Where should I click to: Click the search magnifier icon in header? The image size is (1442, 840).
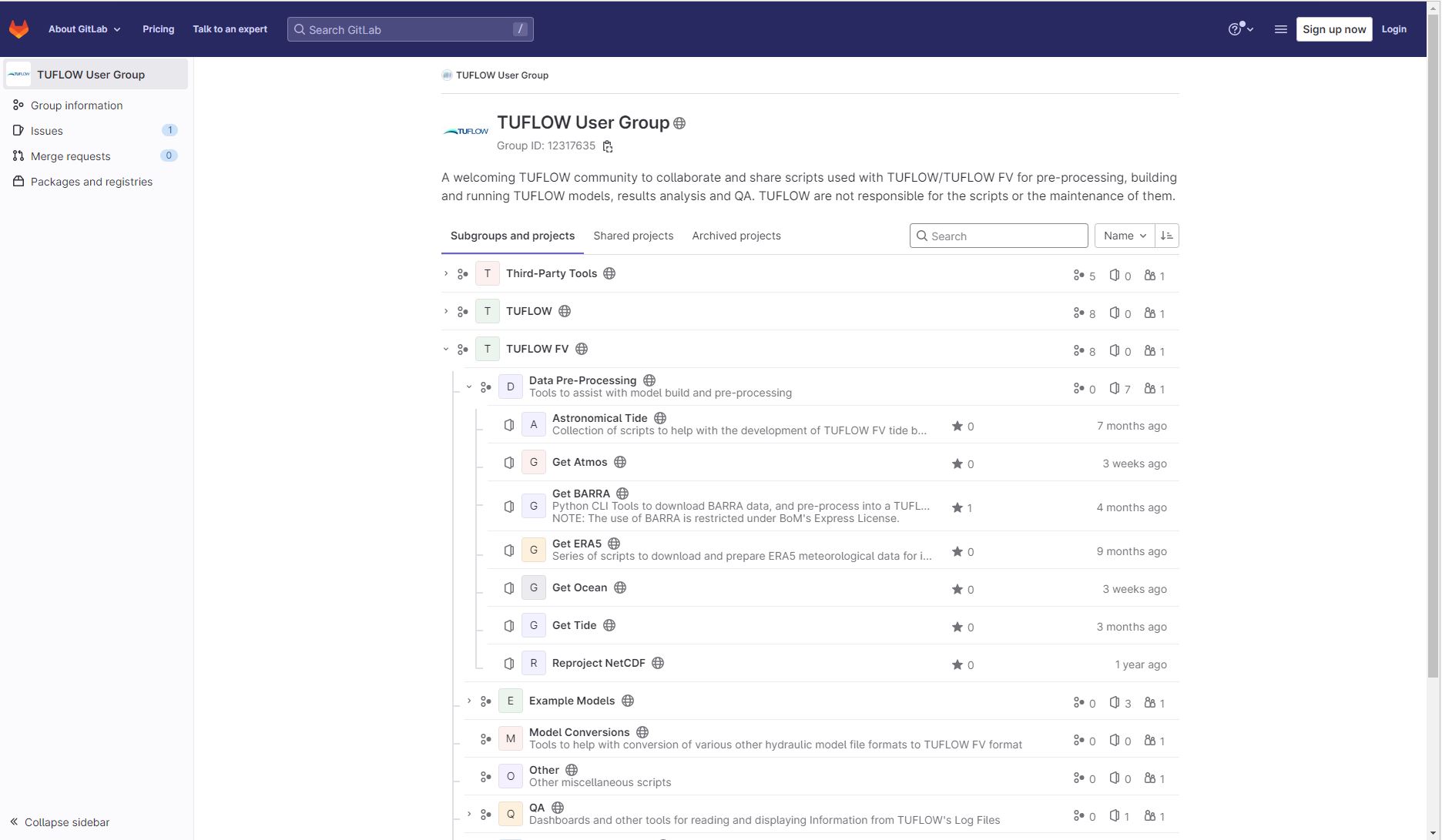pyautogui.click(x=300, y=29)
